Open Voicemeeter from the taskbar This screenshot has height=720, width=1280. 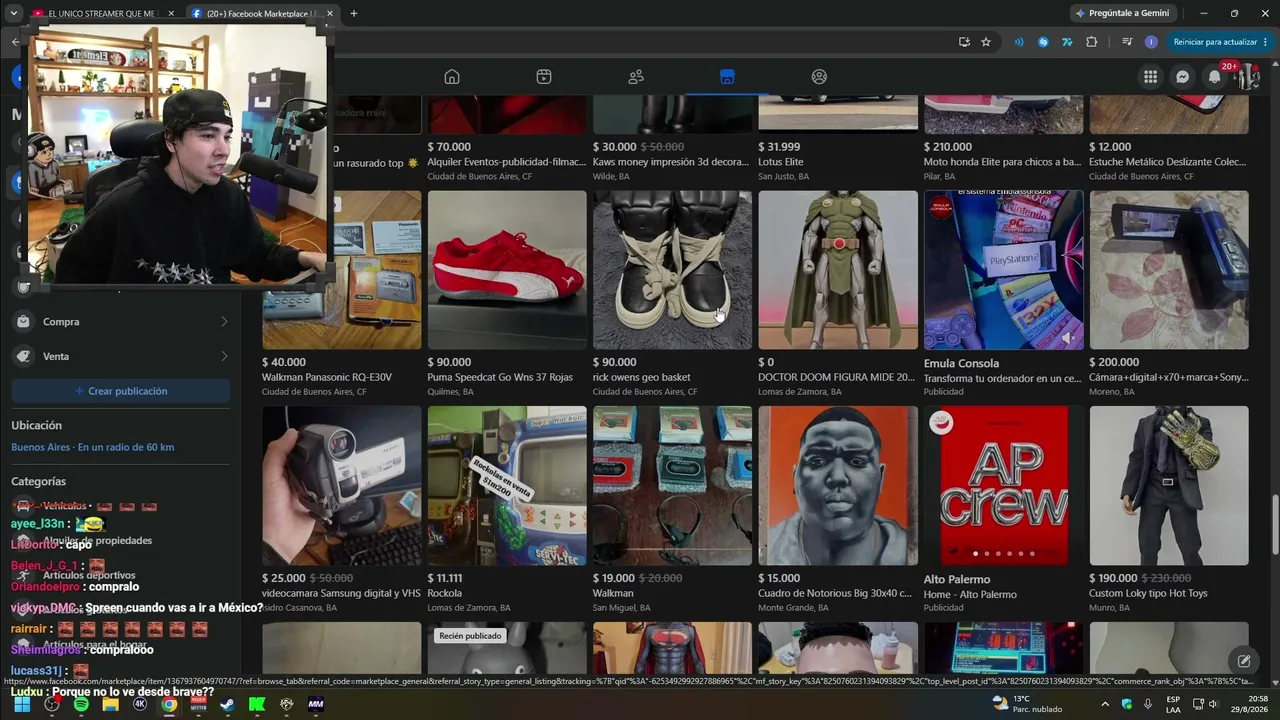(x=198, y=704)
